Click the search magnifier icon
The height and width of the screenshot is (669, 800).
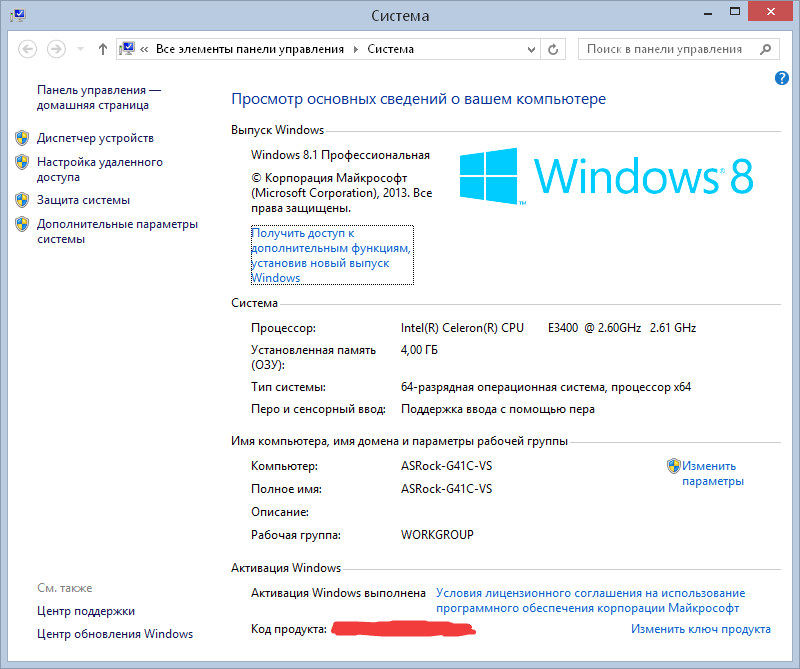point(765,49)
